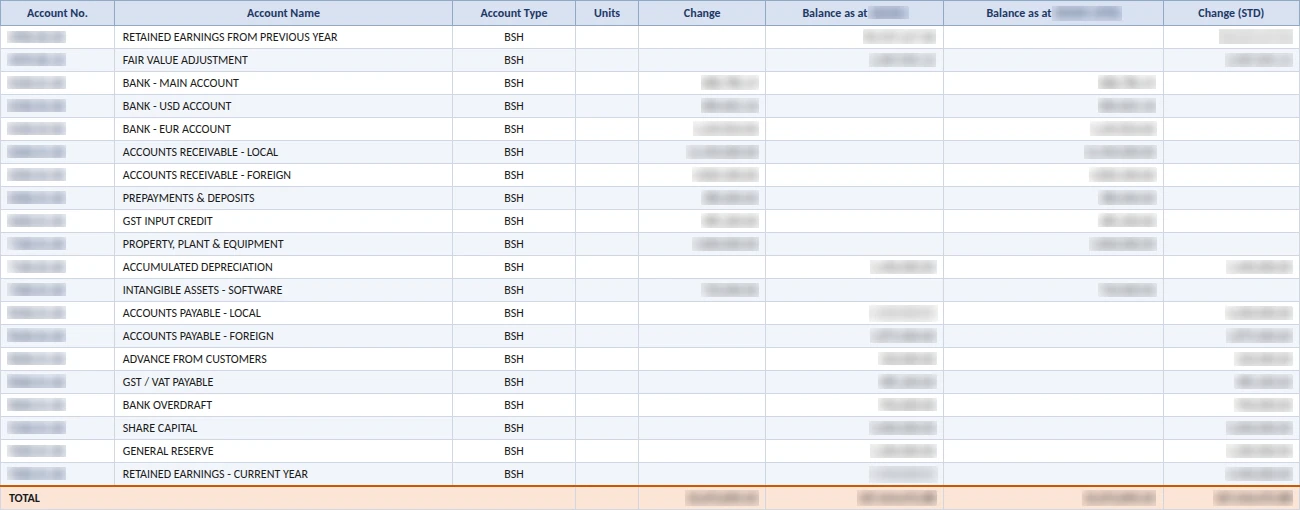The width and height of the screenshot is (1300, 510).
Task: Sort by the Account No. column header
Action: point(57,13)
